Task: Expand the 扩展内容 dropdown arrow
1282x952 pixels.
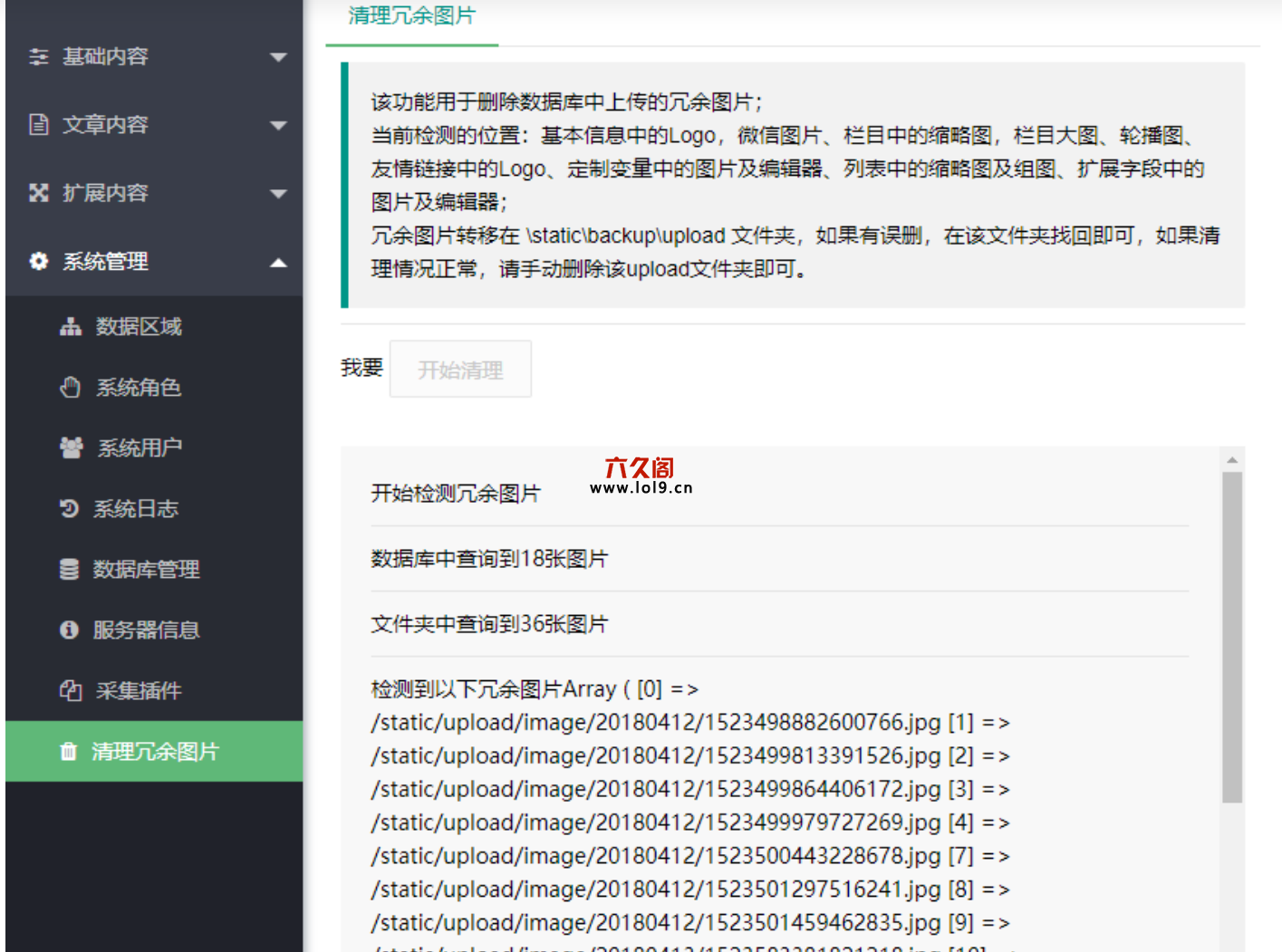Action: click(x=278, y=194)
